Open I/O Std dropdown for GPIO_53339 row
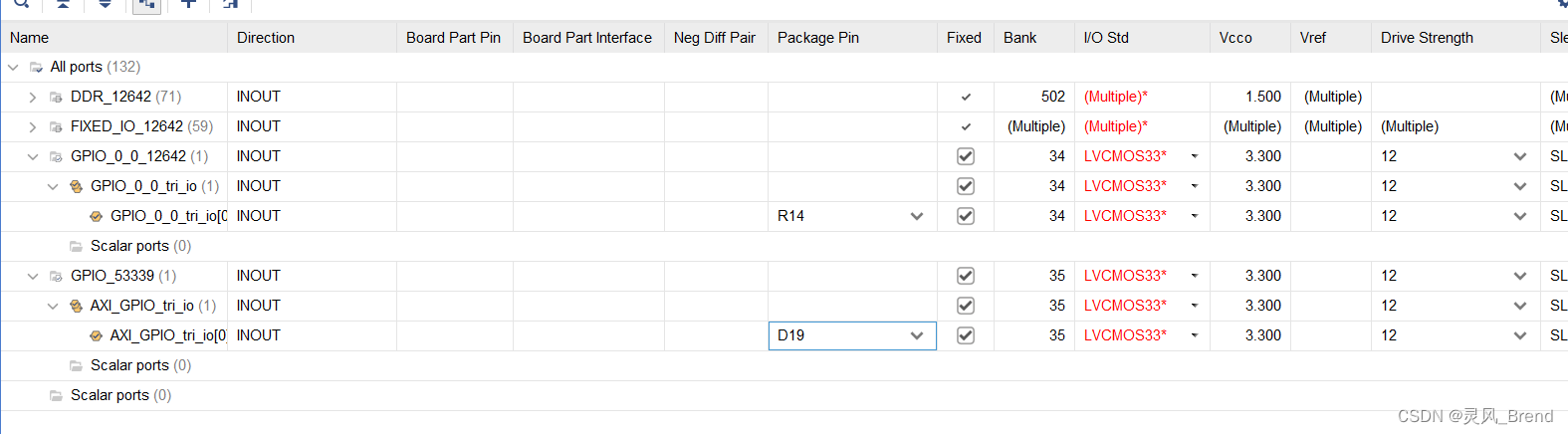Image resolution: width=1568 pixels, height=434 pixels. (1195, 276)
